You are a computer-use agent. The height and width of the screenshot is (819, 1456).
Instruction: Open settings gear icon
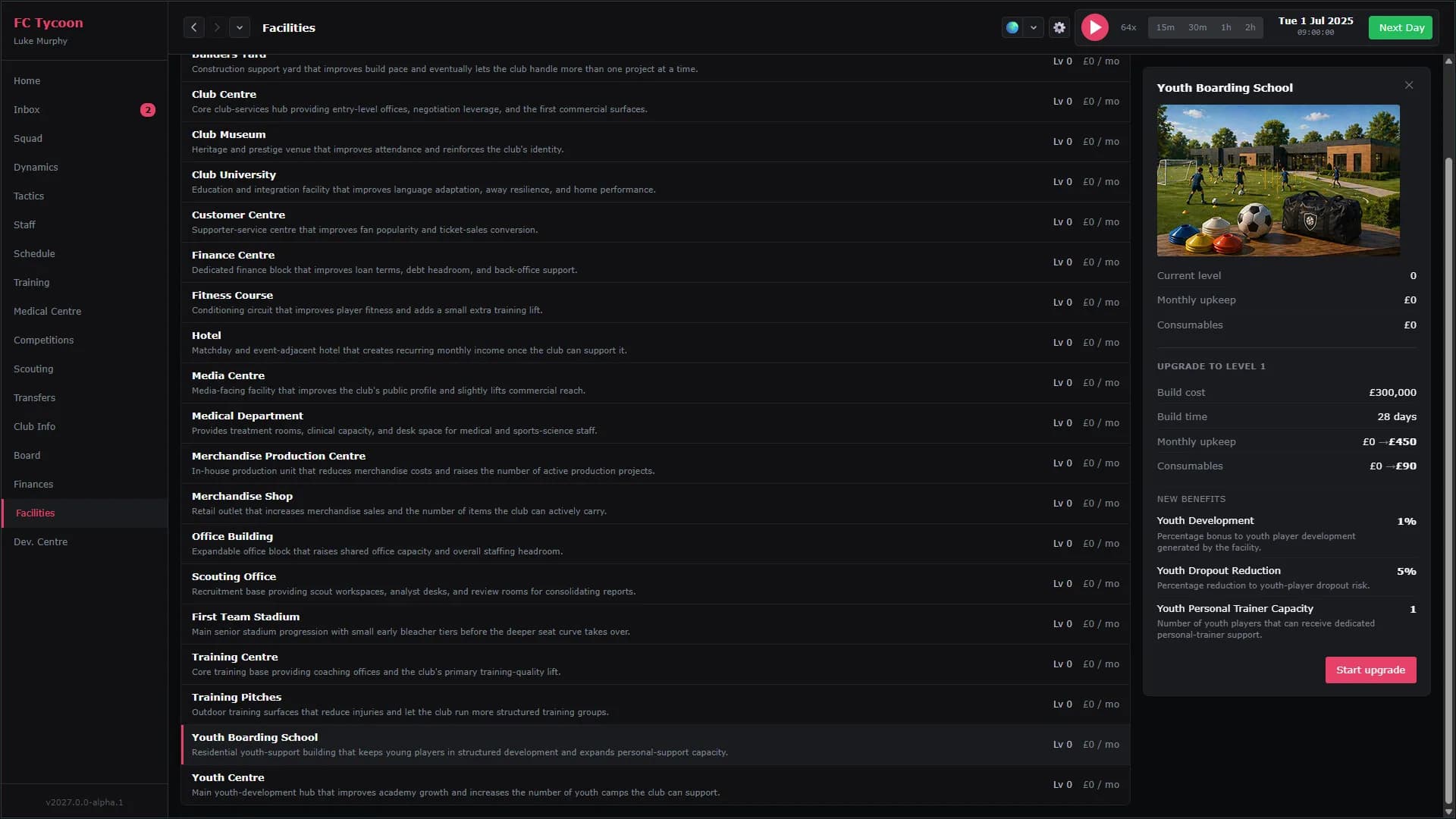coord(1059,27)
